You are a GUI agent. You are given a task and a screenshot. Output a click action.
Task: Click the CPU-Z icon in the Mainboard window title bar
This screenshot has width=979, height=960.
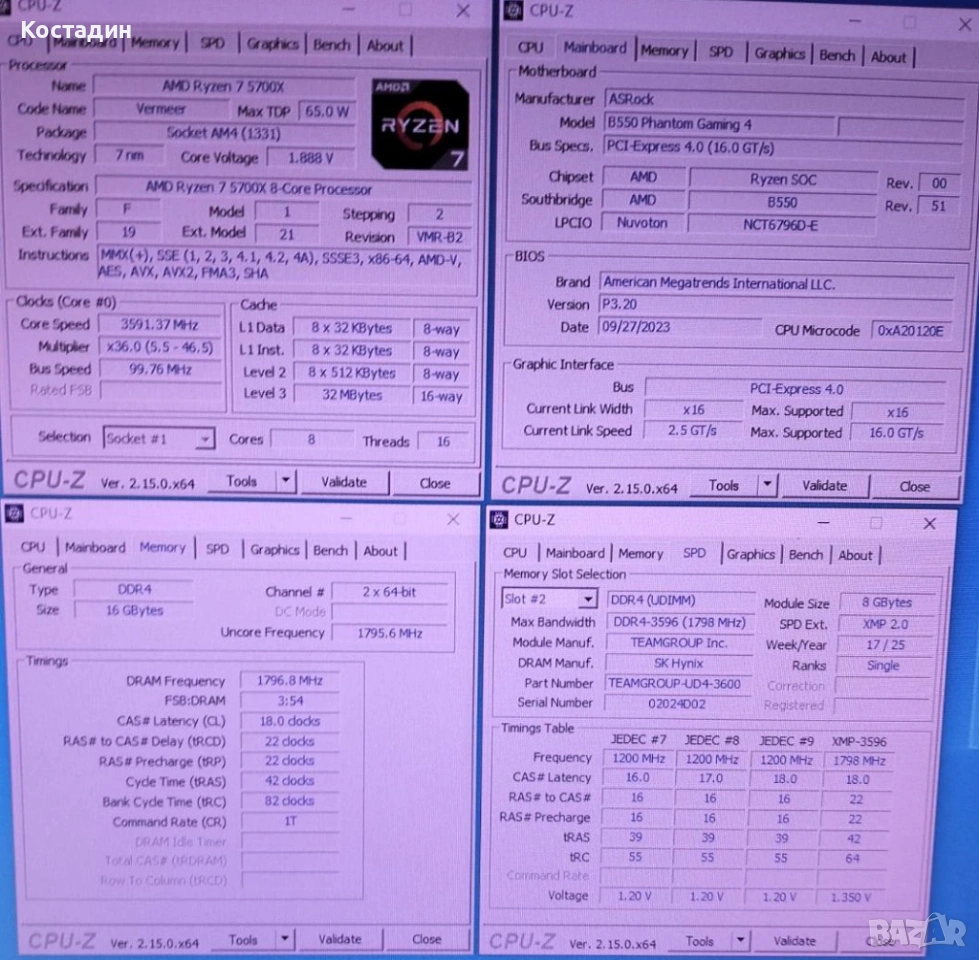513,11
